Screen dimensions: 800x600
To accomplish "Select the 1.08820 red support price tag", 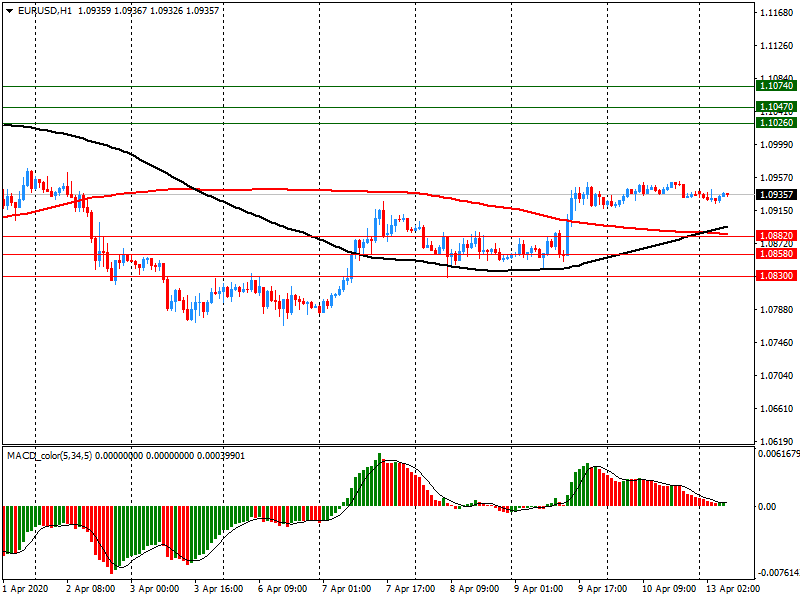I will pos(776,236).
